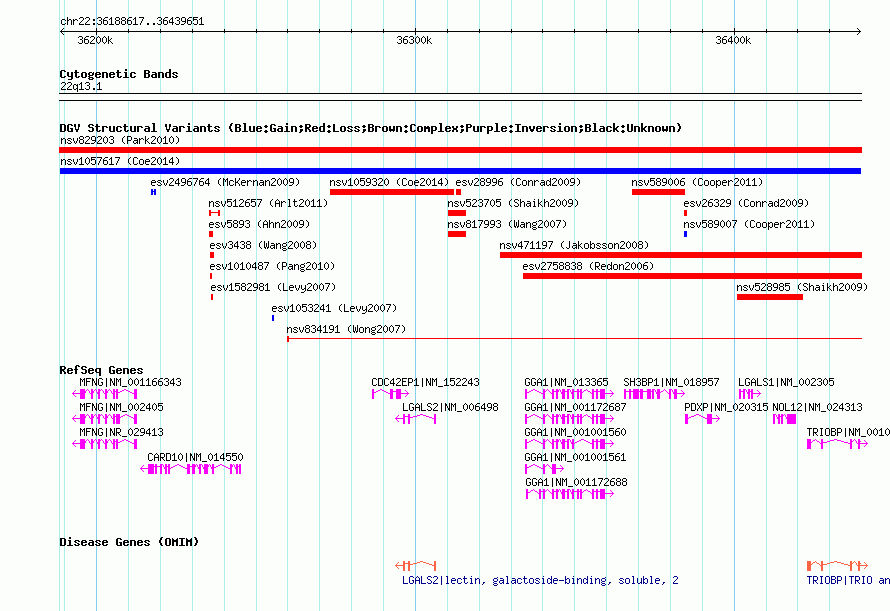Click the esv2496764 small blue gain marker
The width and height of the screenshot is (890, 611).
pyautogui.click(x=153, y=192)
